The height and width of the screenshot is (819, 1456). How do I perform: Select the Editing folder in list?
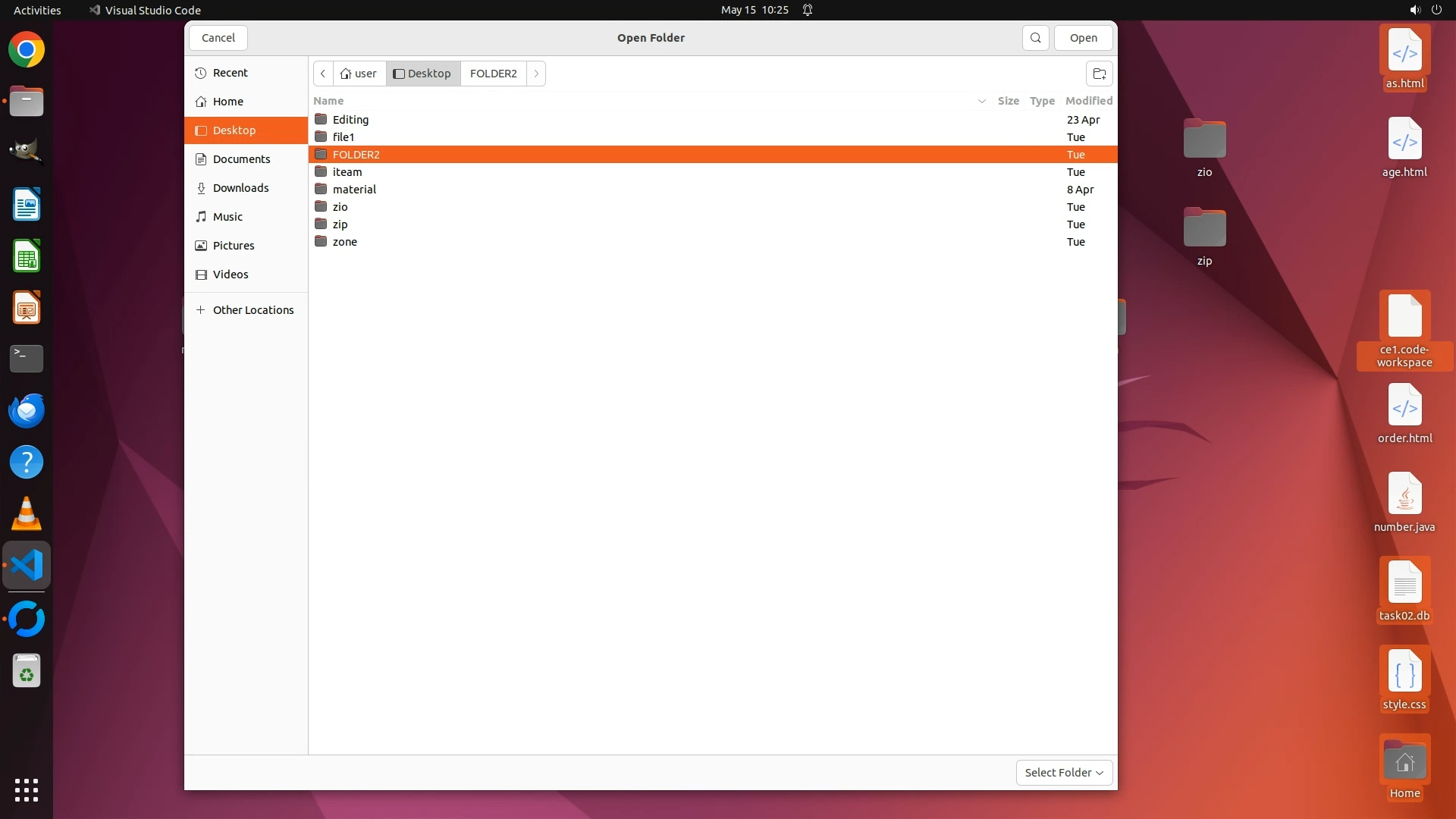coord(350,120)
